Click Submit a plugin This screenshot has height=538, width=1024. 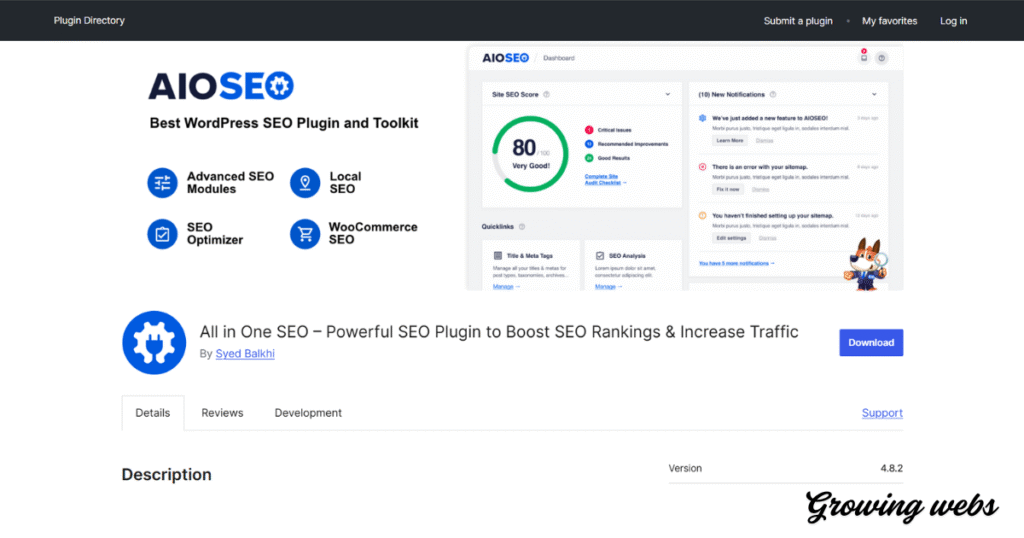[798, 21]
